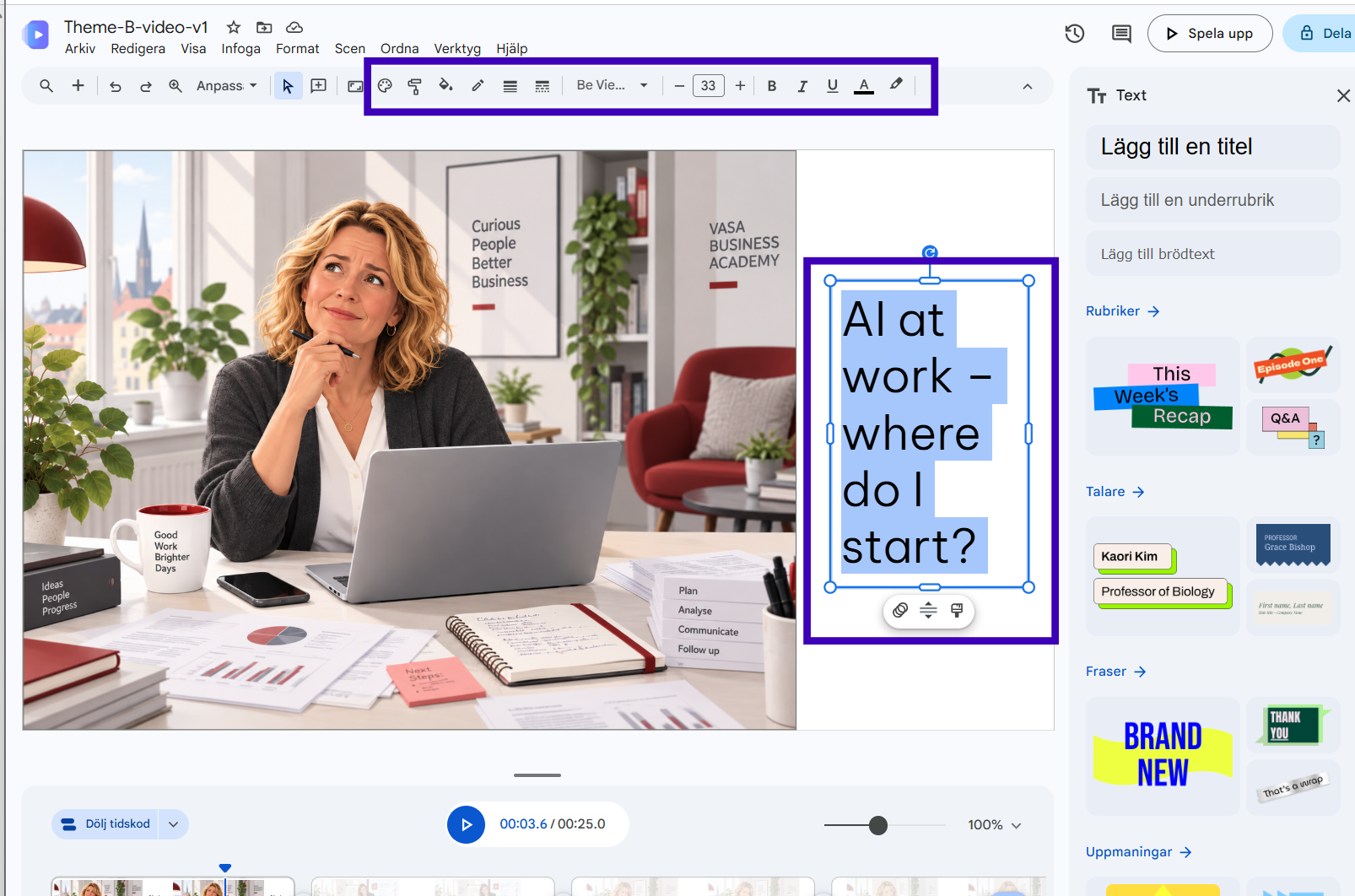This screenshot has height=896, width=1355.
Task: Click Lägg till brödtext
Action: [x=1213, y=254]
